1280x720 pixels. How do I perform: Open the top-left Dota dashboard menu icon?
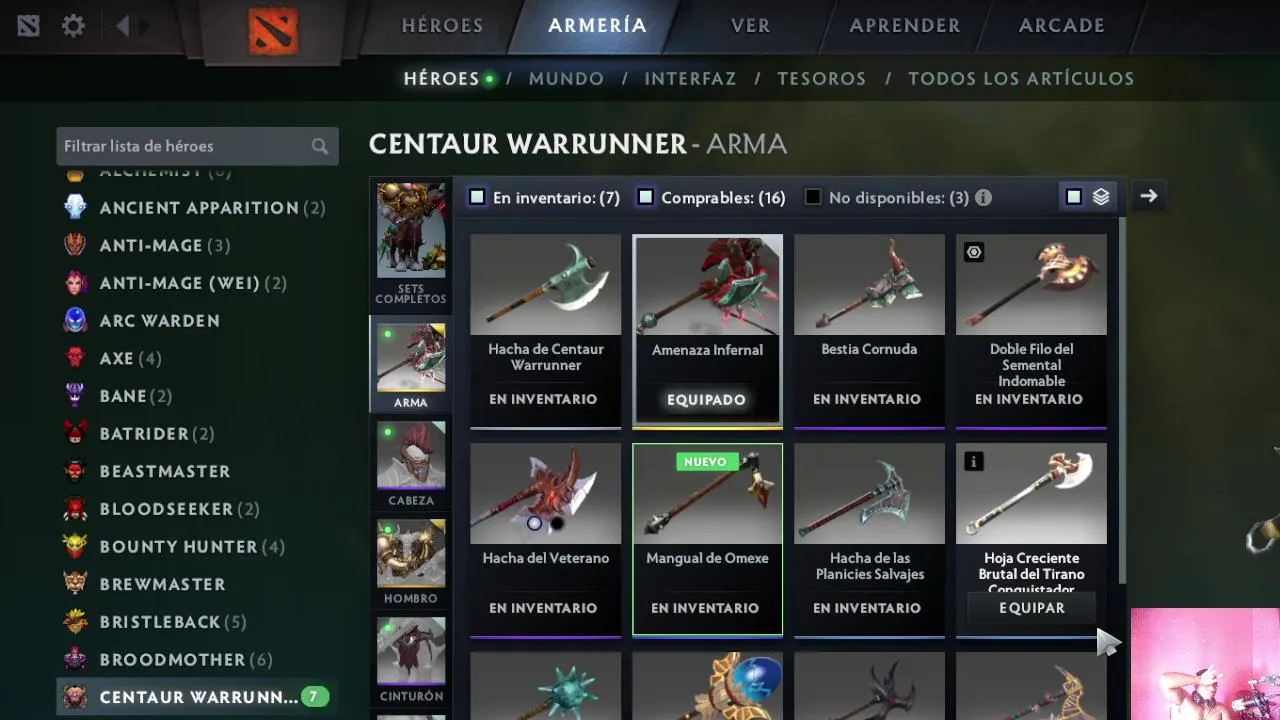(28, 26)
